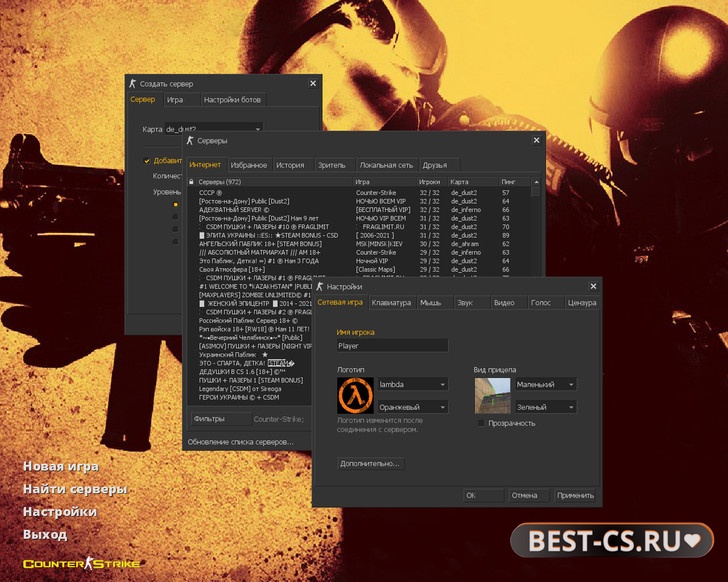Select the АДЕКВАТНЫЙ SERVER © row
Image resolution: width=728 pixels, height=582 pixels.
[359, 210]
